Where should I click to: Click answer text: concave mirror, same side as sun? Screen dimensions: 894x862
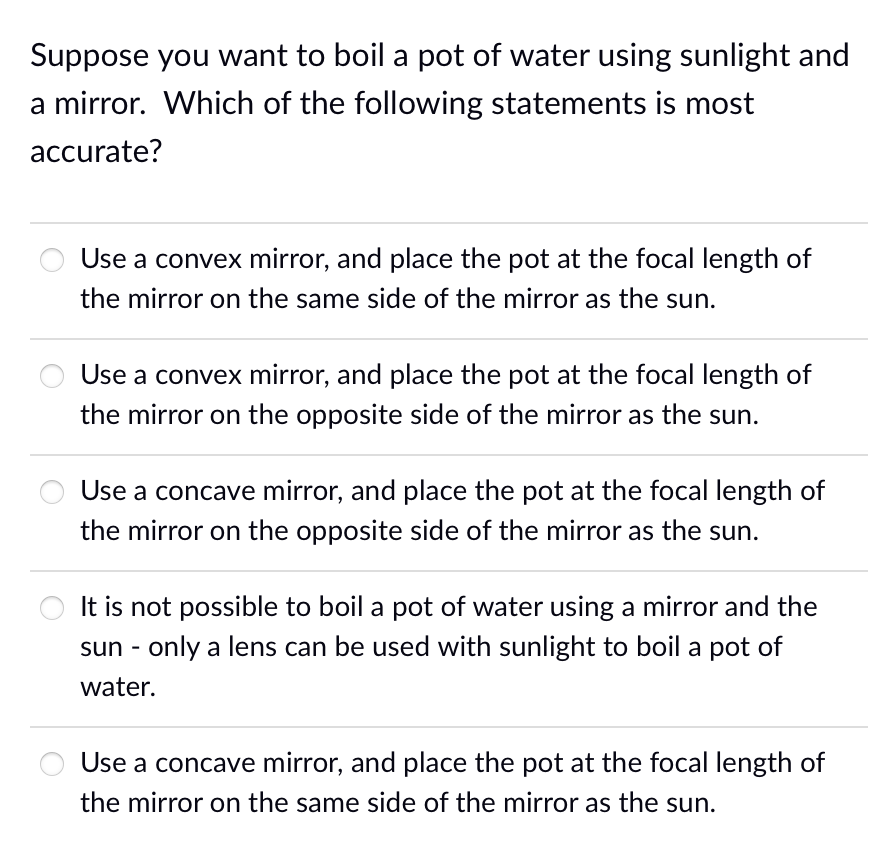452,782
